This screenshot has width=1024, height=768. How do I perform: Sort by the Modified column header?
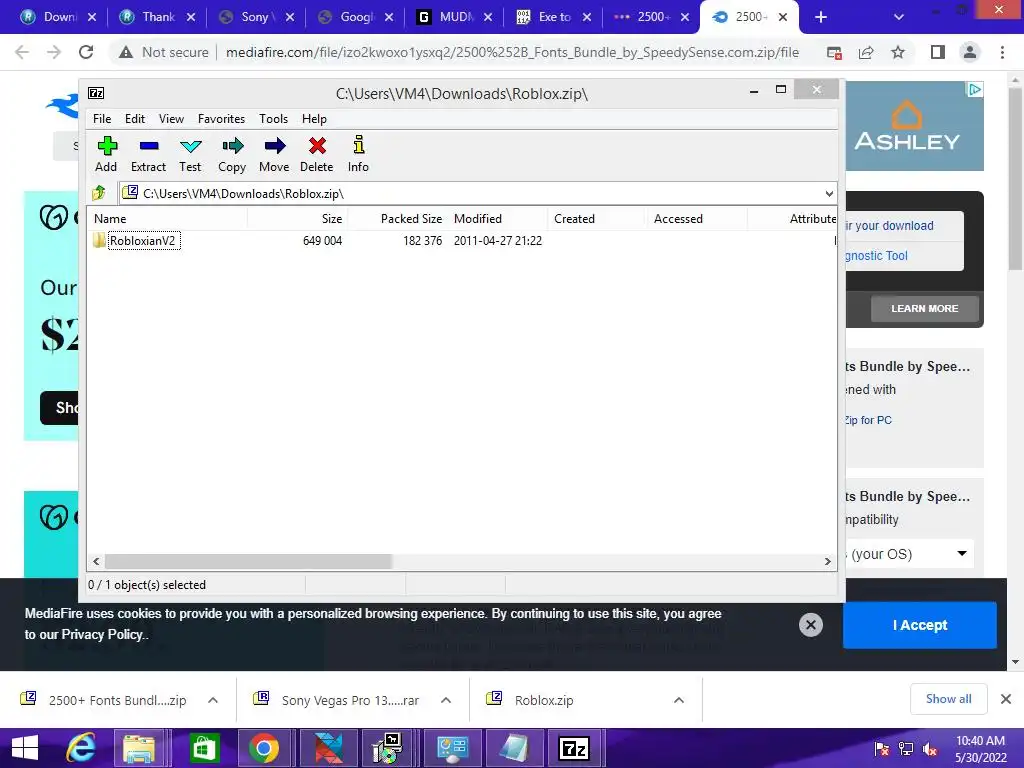498,219
